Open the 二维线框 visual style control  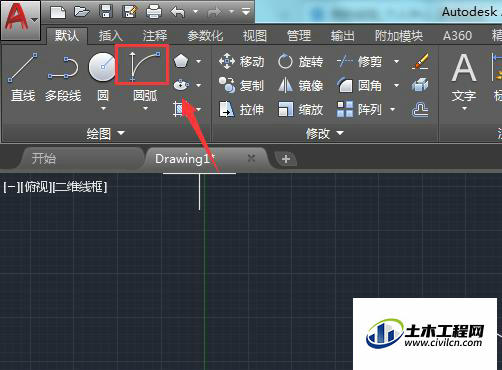(80, 187)
